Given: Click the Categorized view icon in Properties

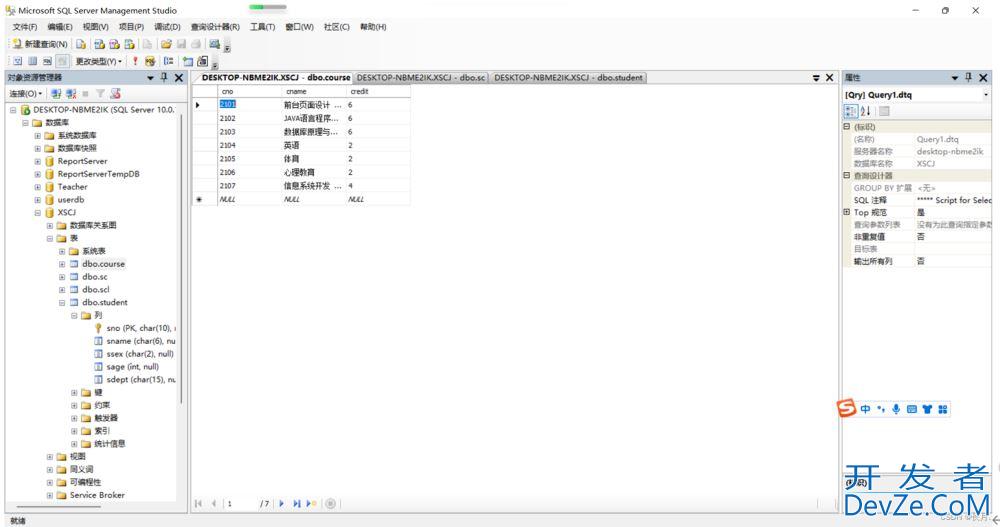Looking at the screenshot, I should coord(851,111).
